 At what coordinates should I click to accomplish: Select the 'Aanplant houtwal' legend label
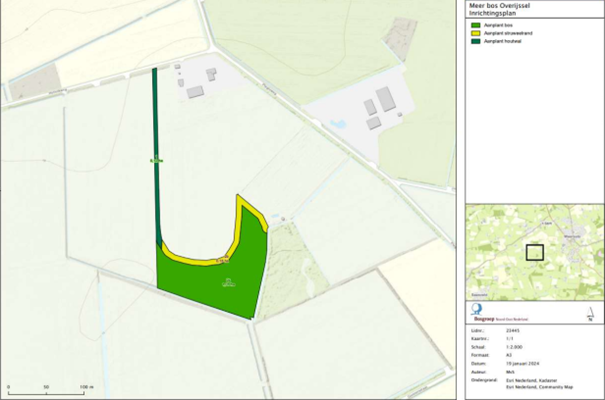503,41
